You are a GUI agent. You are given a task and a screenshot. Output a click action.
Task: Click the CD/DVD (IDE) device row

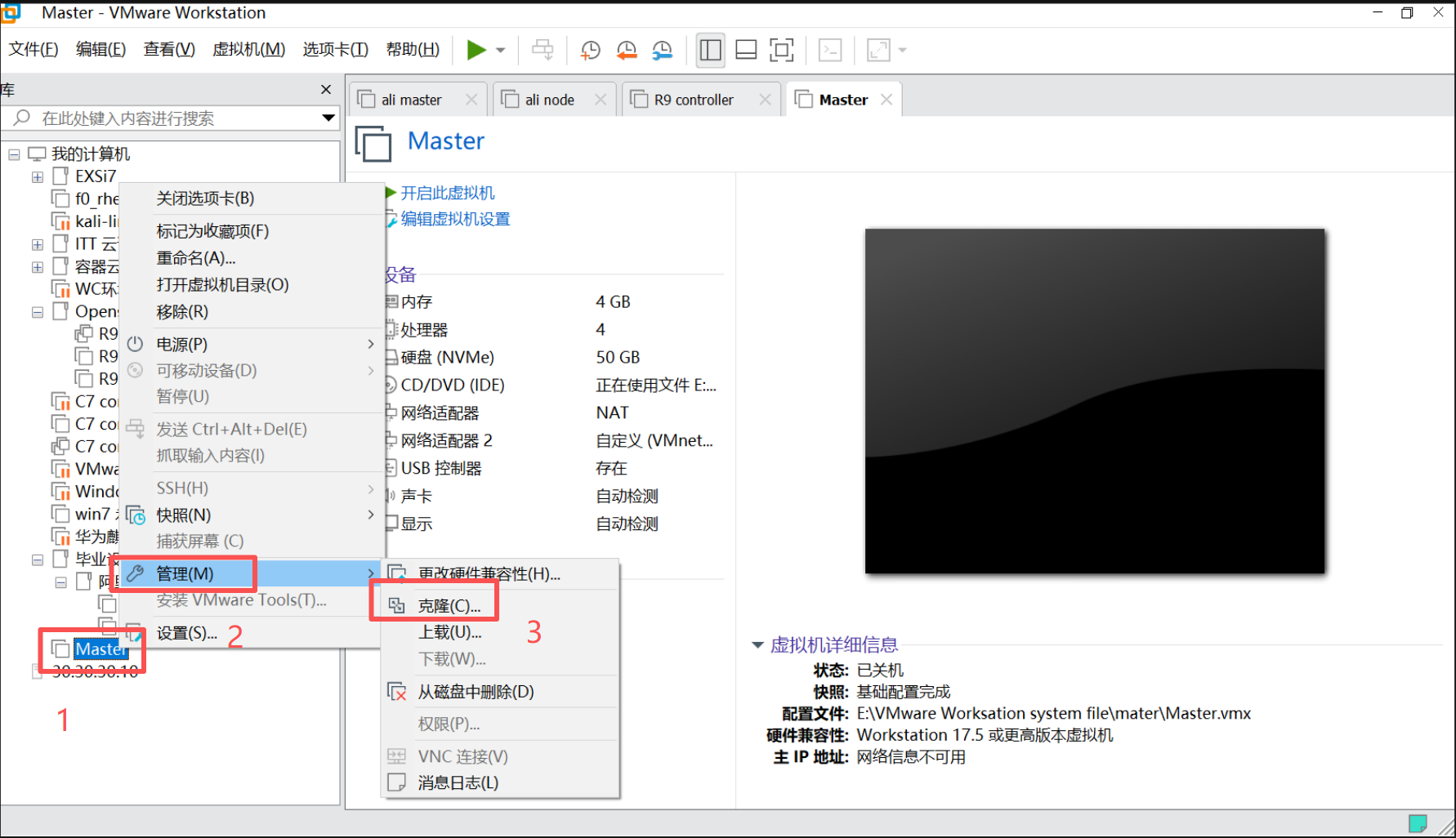[555, 386]
